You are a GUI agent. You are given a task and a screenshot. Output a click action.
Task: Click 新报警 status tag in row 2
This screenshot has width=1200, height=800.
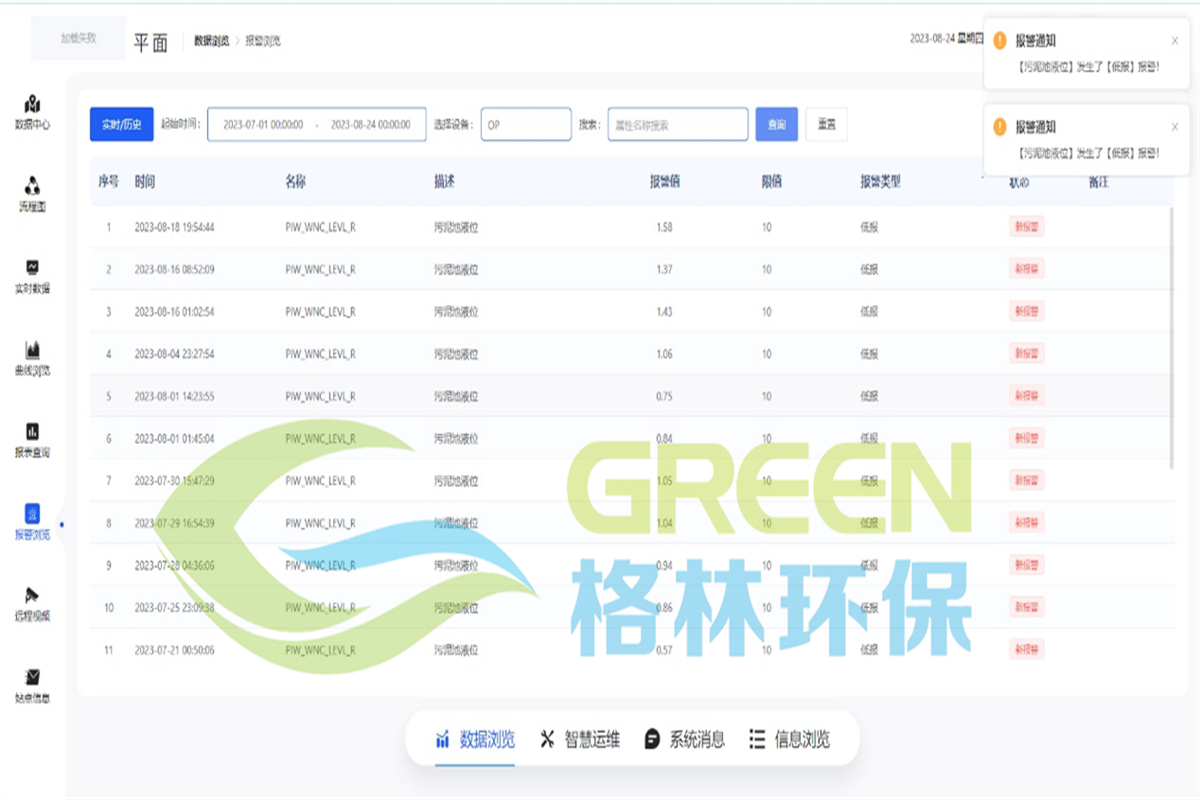pyautogui.click(x=1026, y=269)
